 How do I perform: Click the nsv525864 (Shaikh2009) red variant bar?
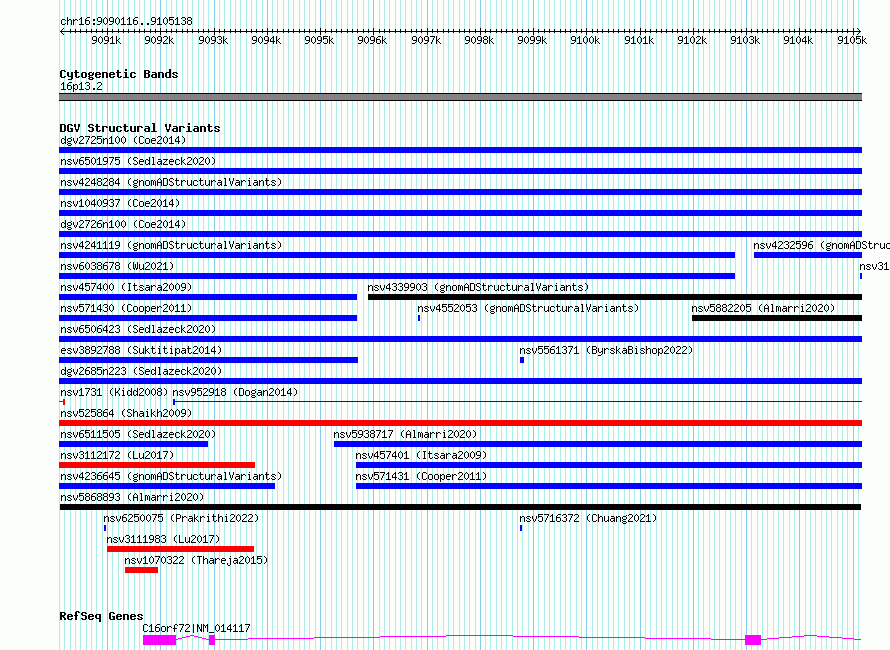coord(460,423)
